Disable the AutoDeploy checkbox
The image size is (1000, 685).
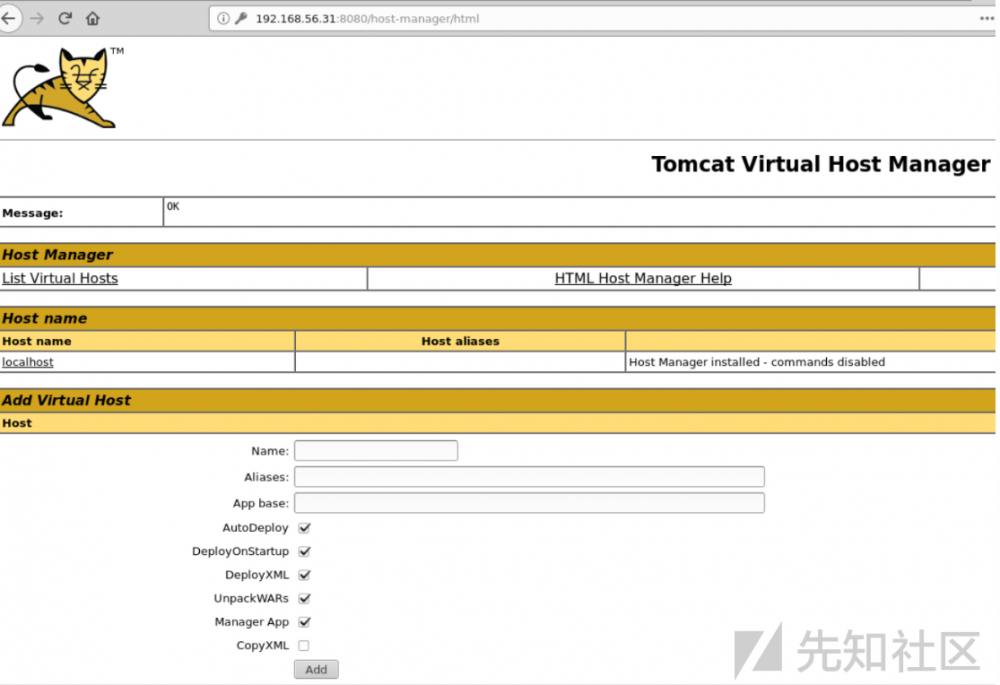click(x=304, y=528)
